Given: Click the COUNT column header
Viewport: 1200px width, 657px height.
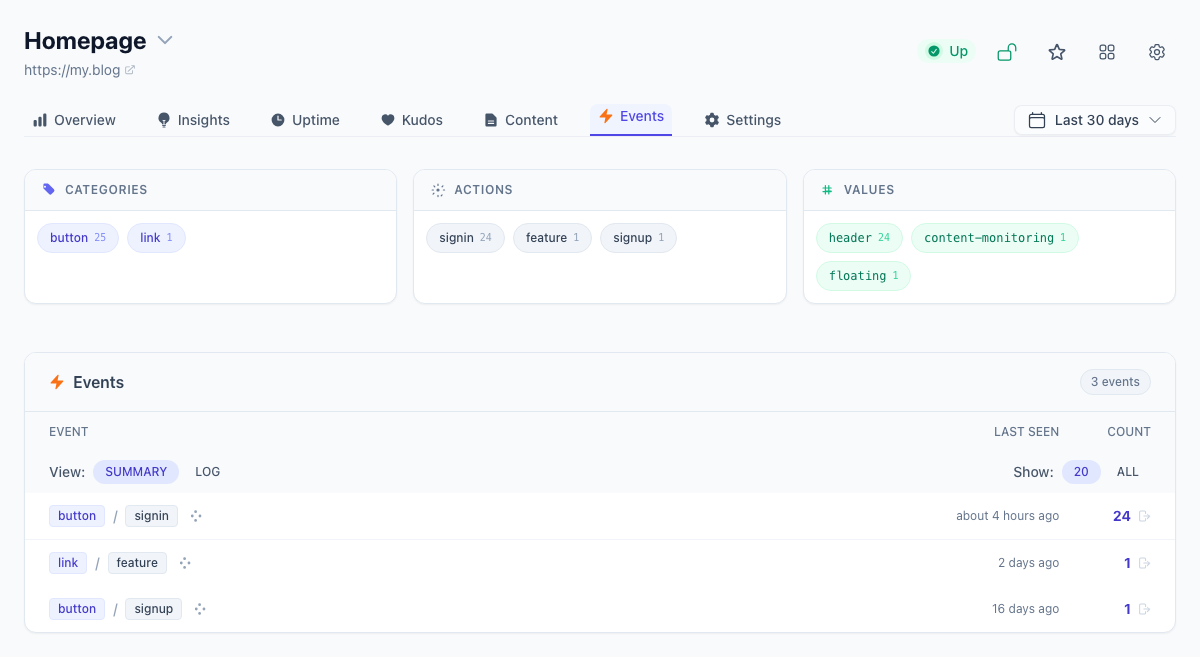Looking at the screenshot, I should [x=1129, y=432].
